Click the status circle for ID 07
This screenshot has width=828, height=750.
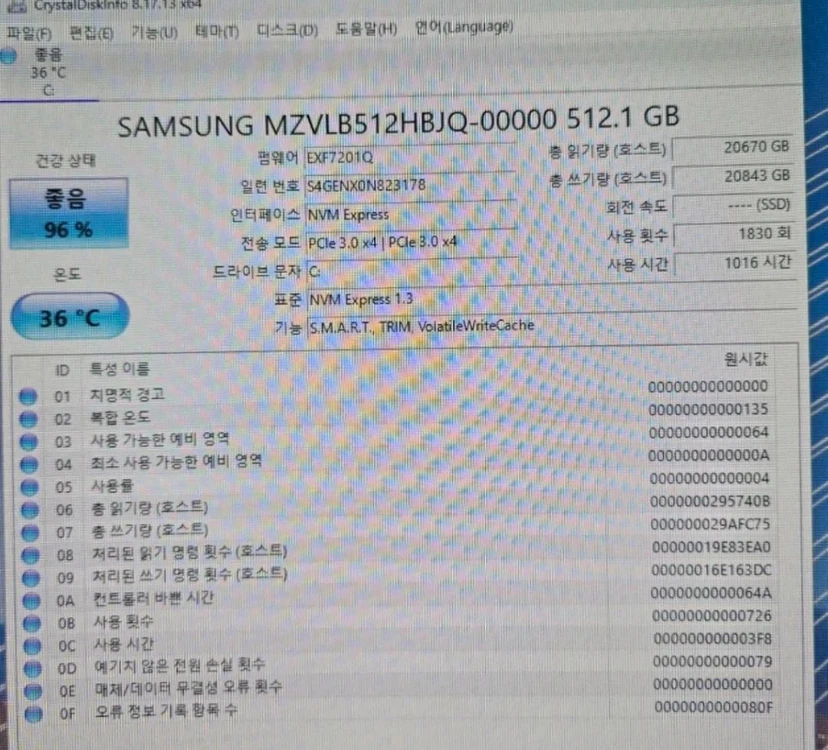click(31, 532)
